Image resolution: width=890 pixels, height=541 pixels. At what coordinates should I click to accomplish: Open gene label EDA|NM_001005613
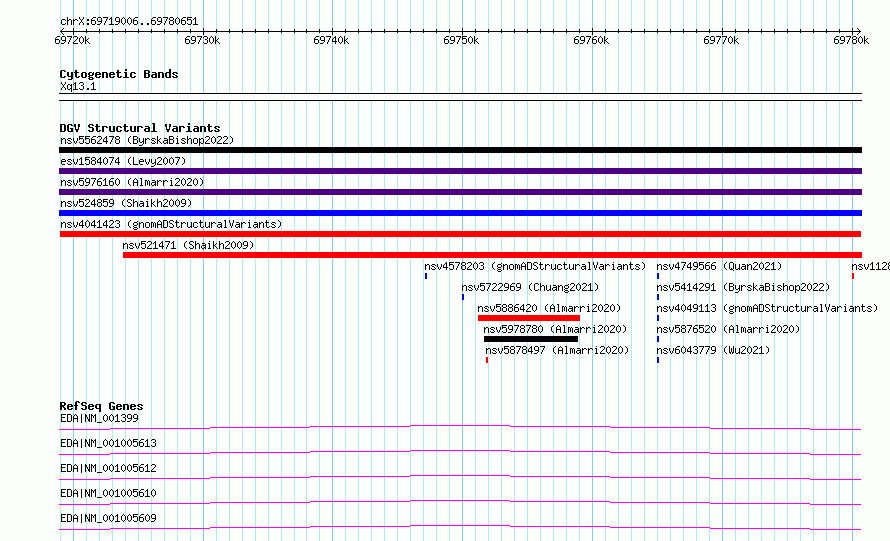(108, 443)
